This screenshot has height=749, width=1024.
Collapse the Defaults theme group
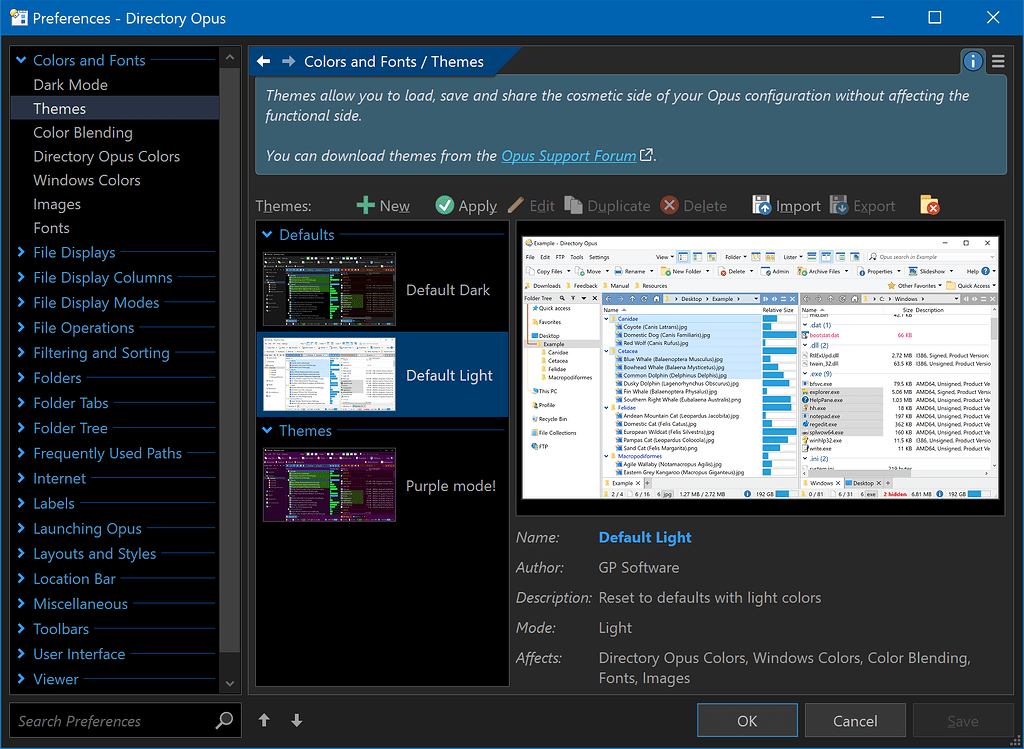[x=267, y=235]
